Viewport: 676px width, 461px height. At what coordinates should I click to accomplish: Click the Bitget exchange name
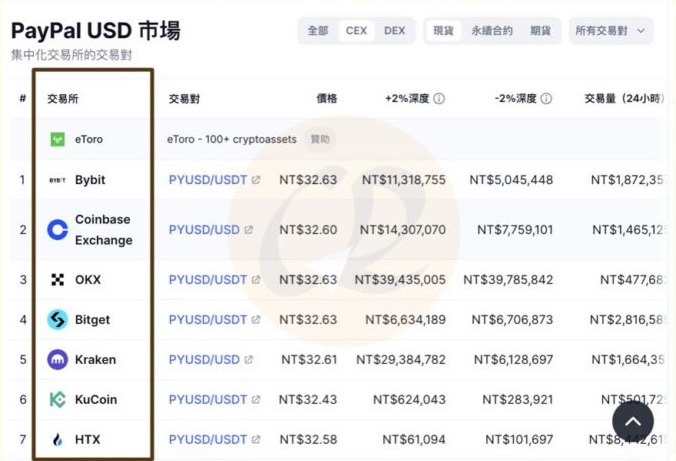[x=92, y=320]
